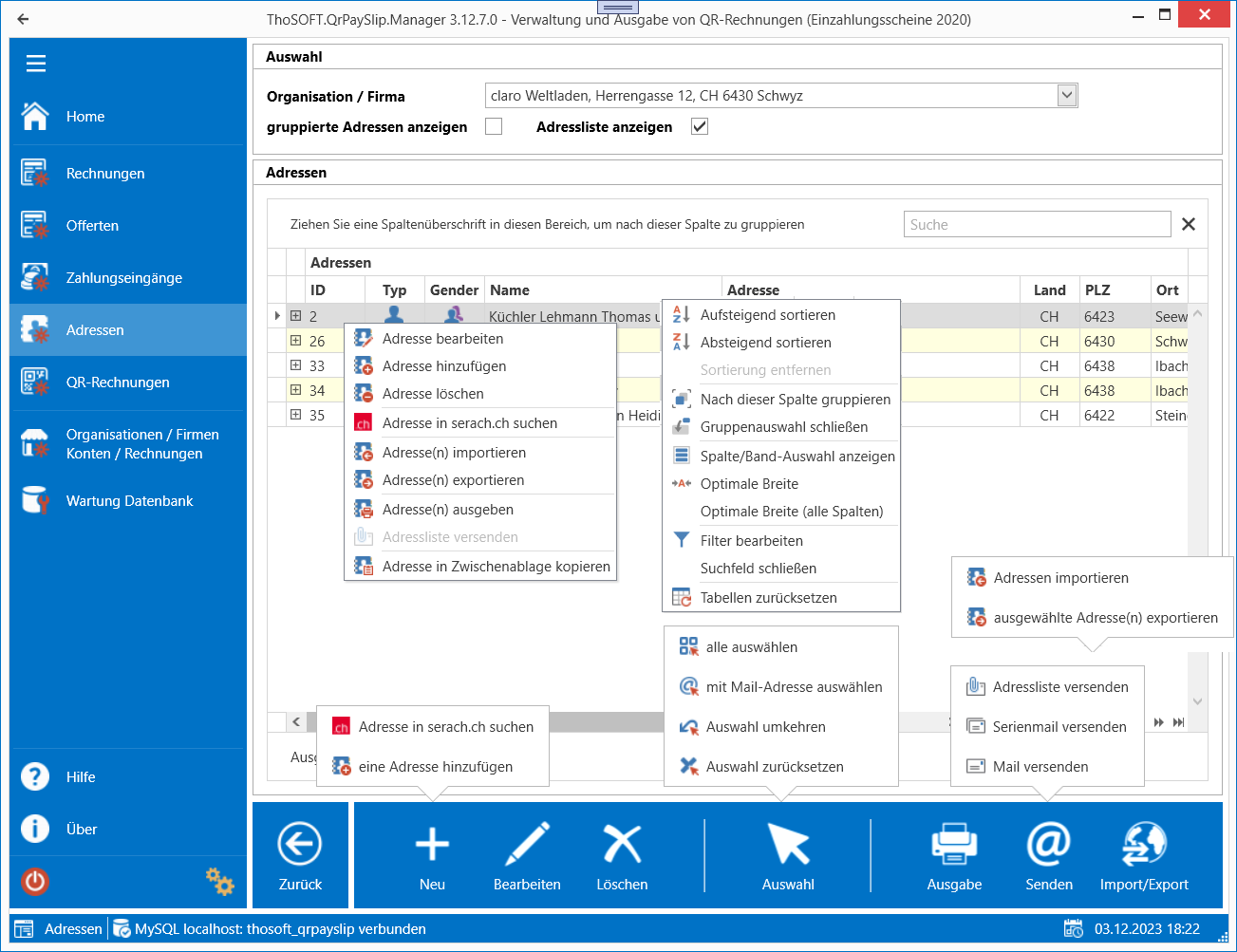Click Serienmail versenden option
Image resolution: width=1237 pixels, height=952 pixels.
tap(1047, 727)
